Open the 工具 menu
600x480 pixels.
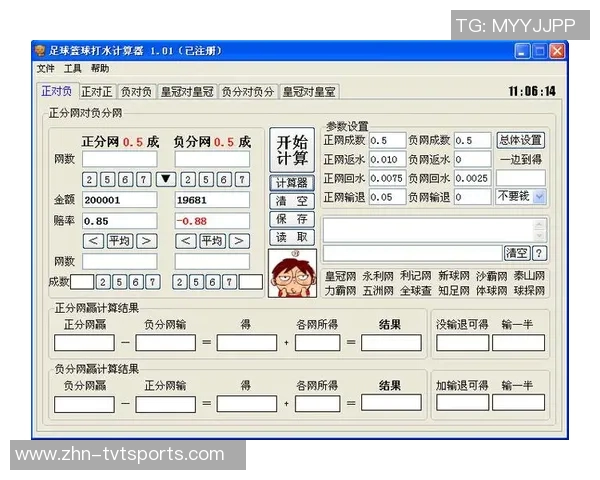point(73,69)
